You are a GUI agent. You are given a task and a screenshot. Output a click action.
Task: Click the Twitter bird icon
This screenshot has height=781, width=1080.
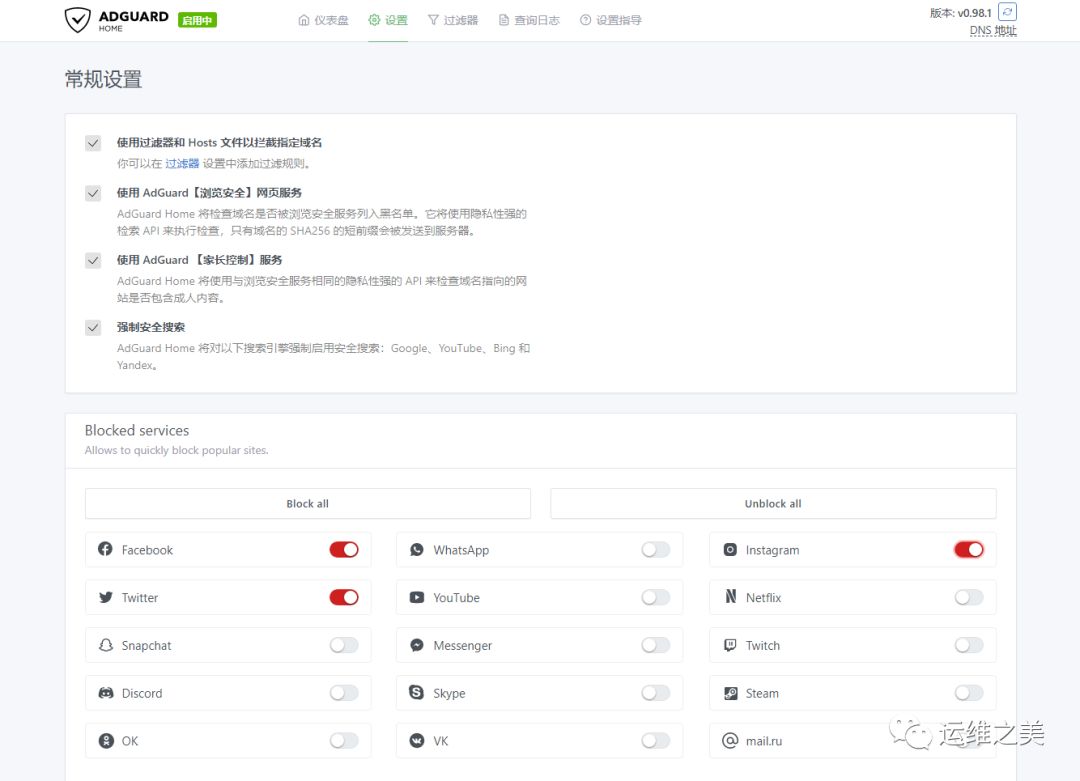click(x=105, y=597)
